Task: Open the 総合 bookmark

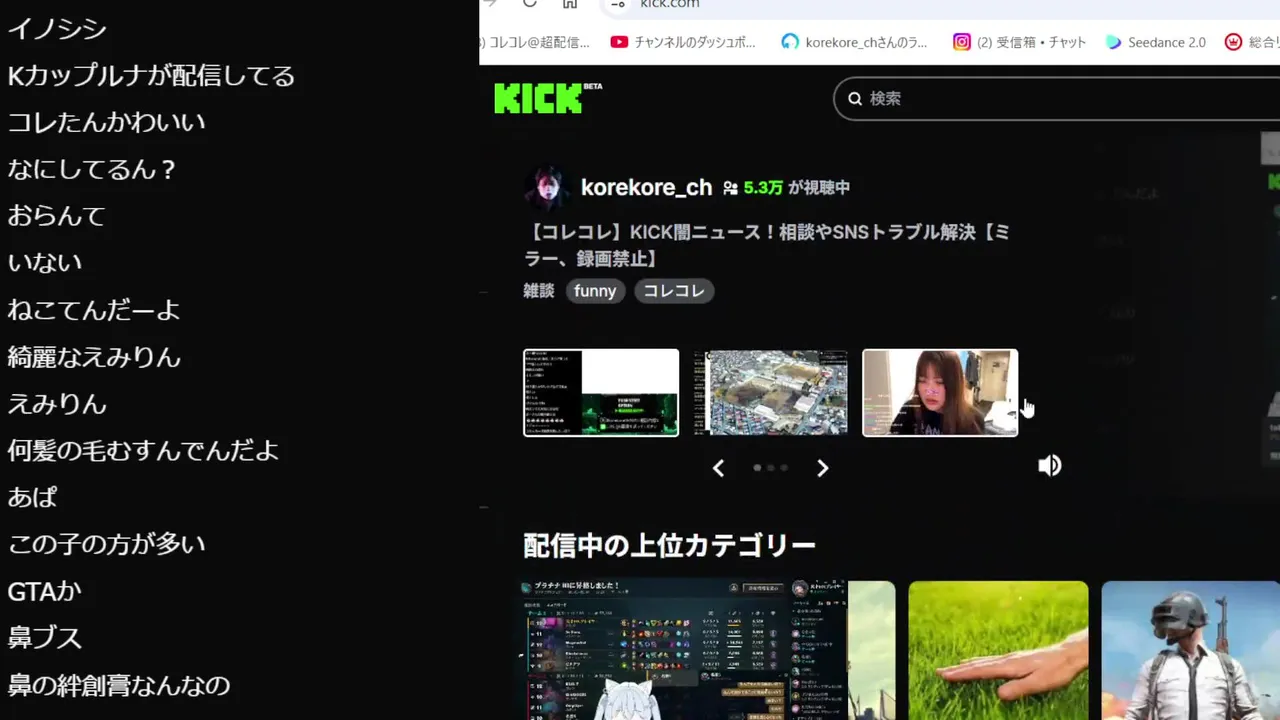Action: pos(1253,42)
